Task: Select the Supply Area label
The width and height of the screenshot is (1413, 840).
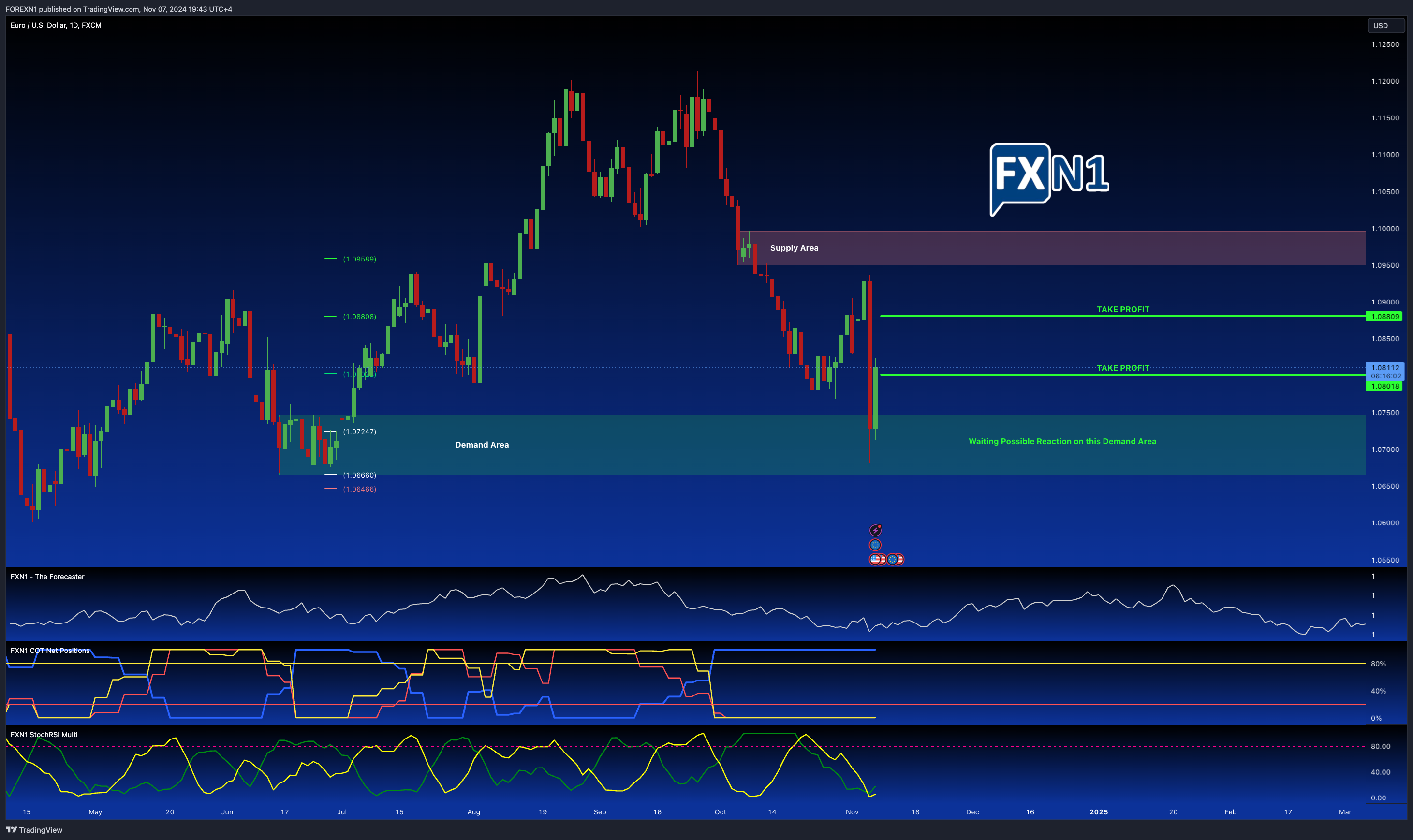Action: pos(794,248)
